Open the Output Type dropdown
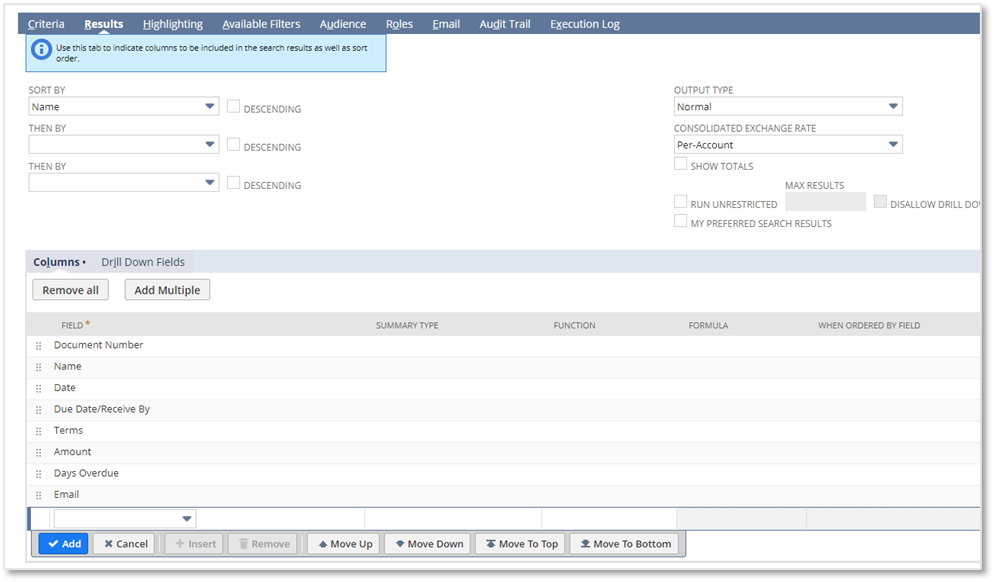995x582 pixels. [894, 106]
